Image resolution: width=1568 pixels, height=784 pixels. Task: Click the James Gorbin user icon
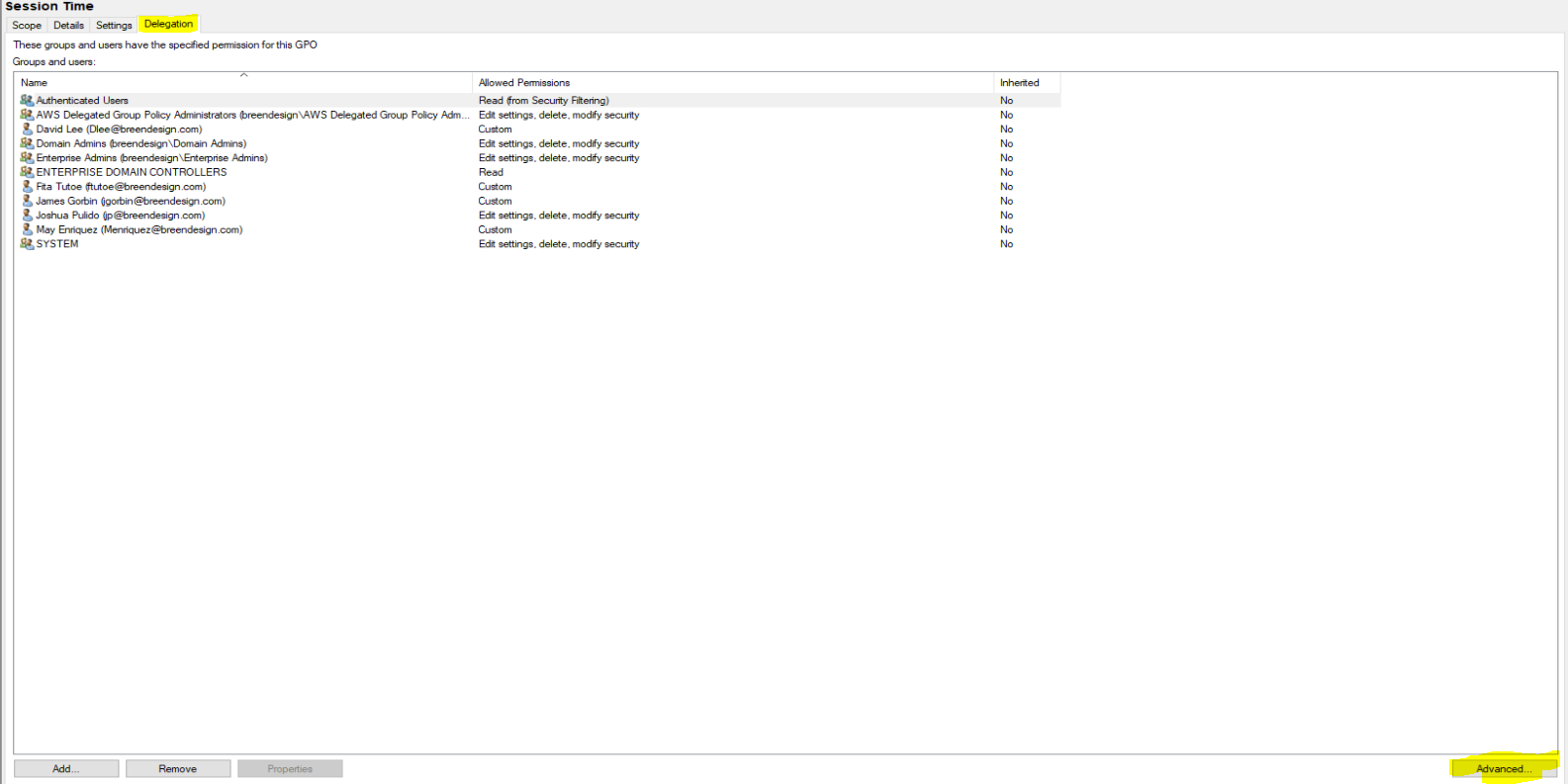point(27,201)
